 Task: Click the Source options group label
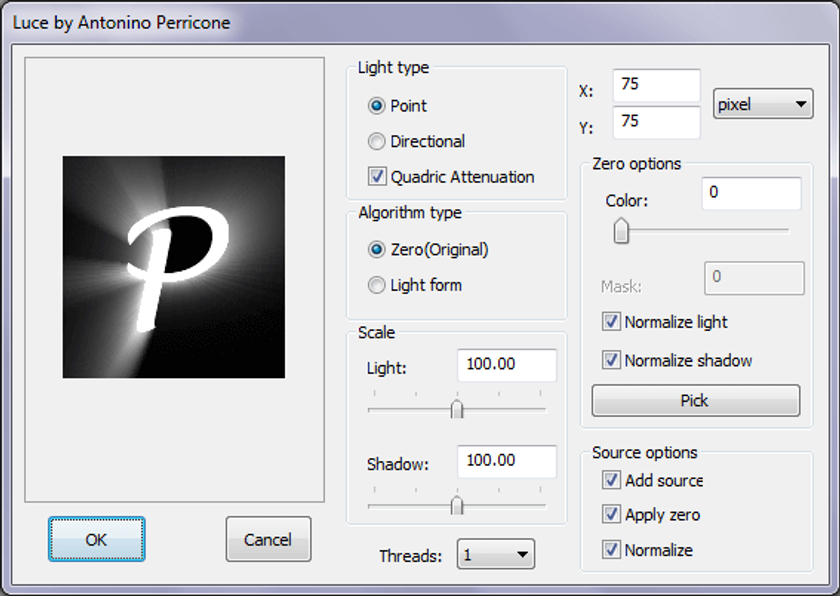[x=644, y=452]
